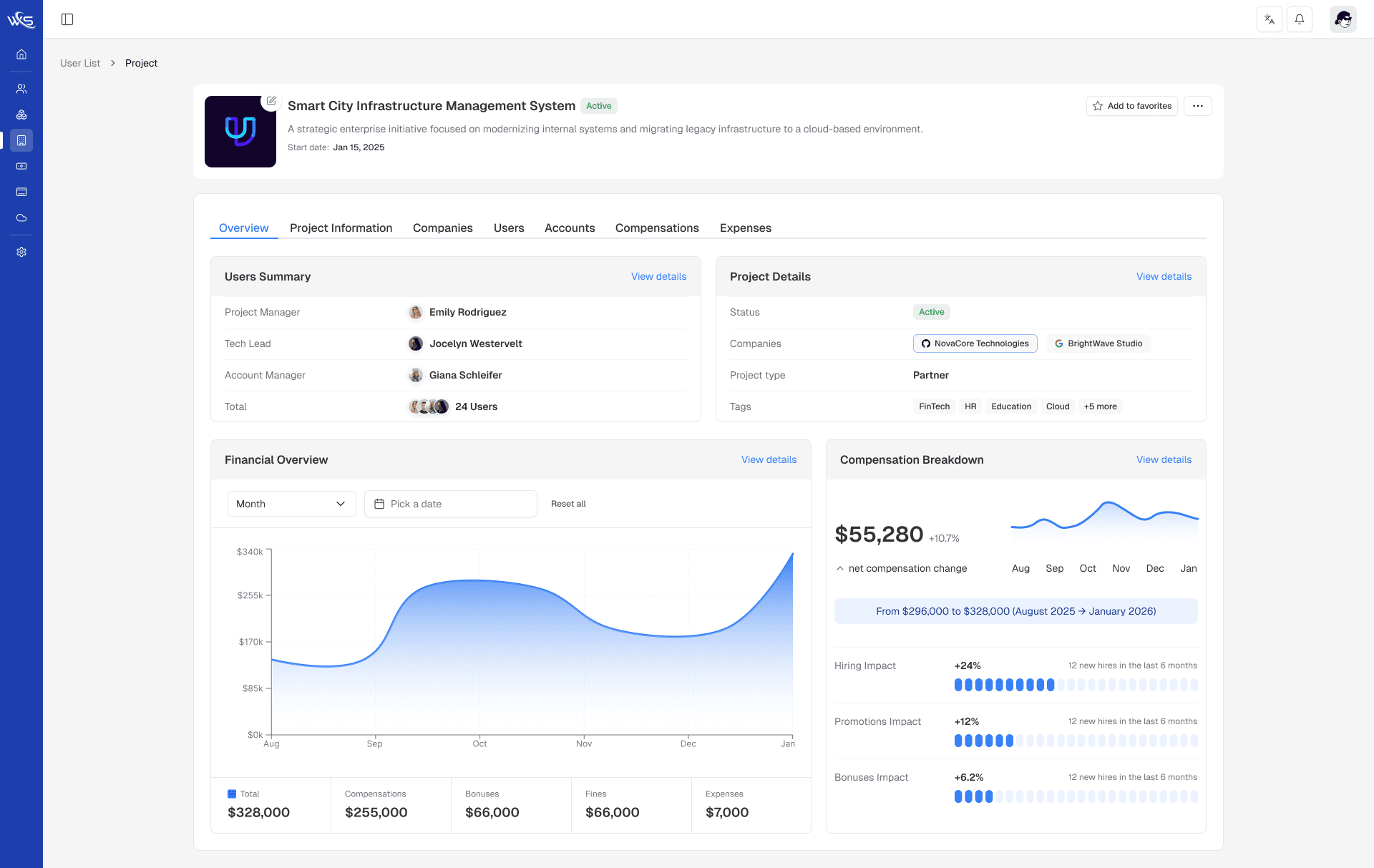
Task: Open the notifications bell icon
Action: (x=1299, y=19)
